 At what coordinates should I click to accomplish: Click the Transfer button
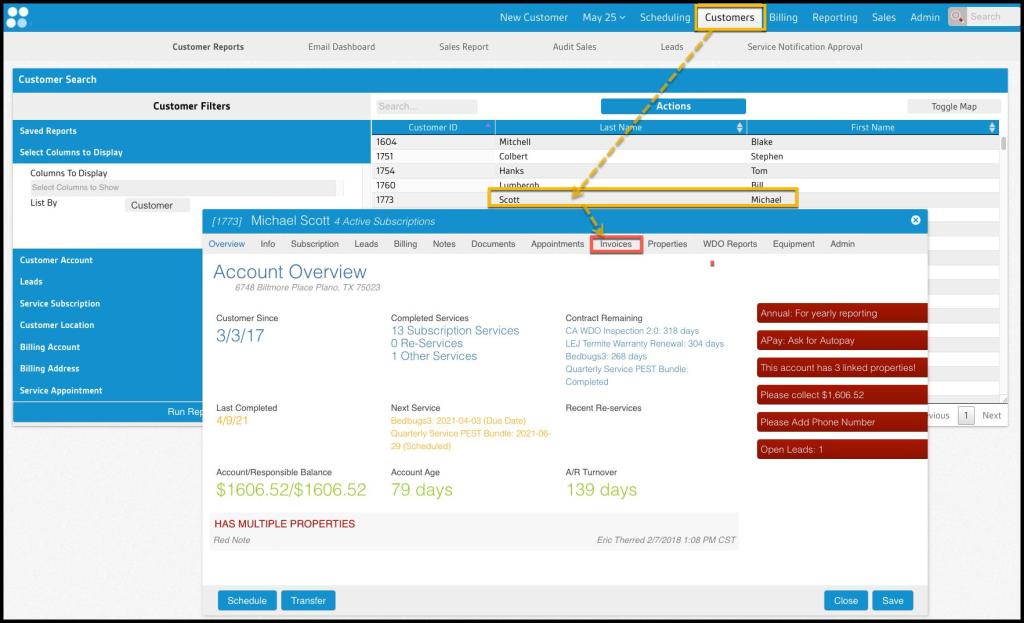[x=308, y=600]
